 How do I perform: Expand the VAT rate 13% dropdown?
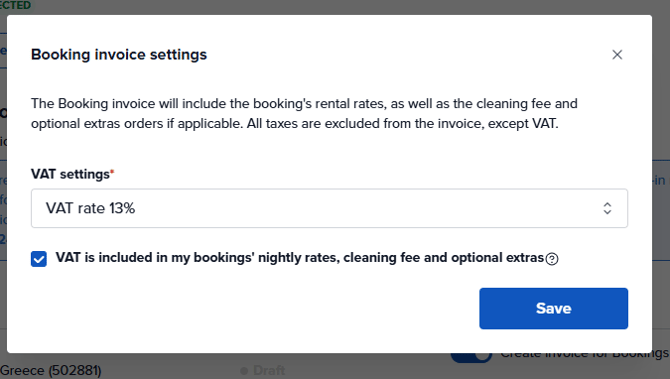click(x=329, y=208)
